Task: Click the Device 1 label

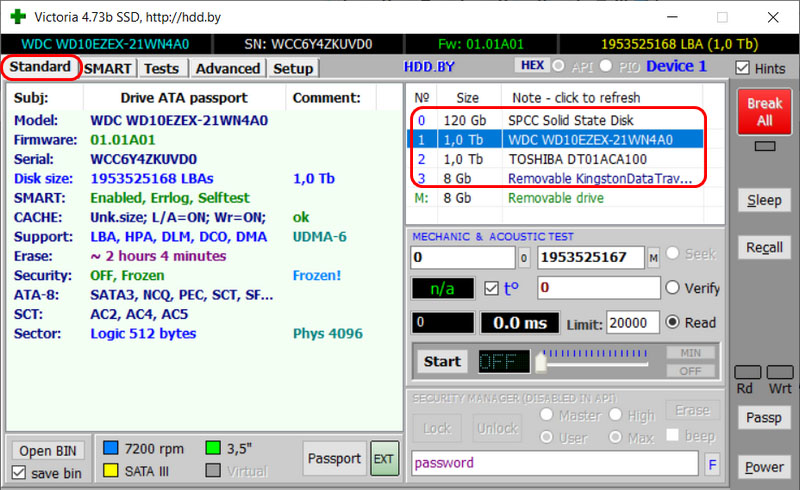Action: (677, 66)
